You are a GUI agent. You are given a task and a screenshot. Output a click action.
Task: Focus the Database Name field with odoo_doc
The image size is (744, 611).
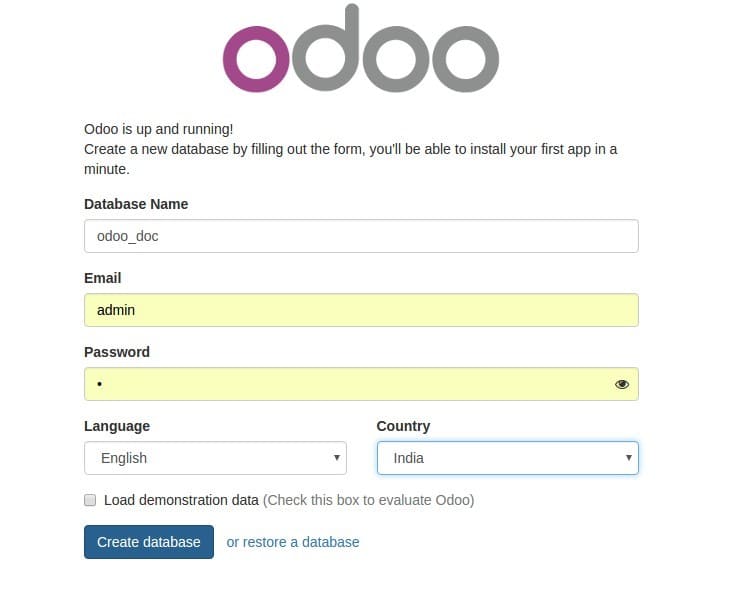click(362, 236)
